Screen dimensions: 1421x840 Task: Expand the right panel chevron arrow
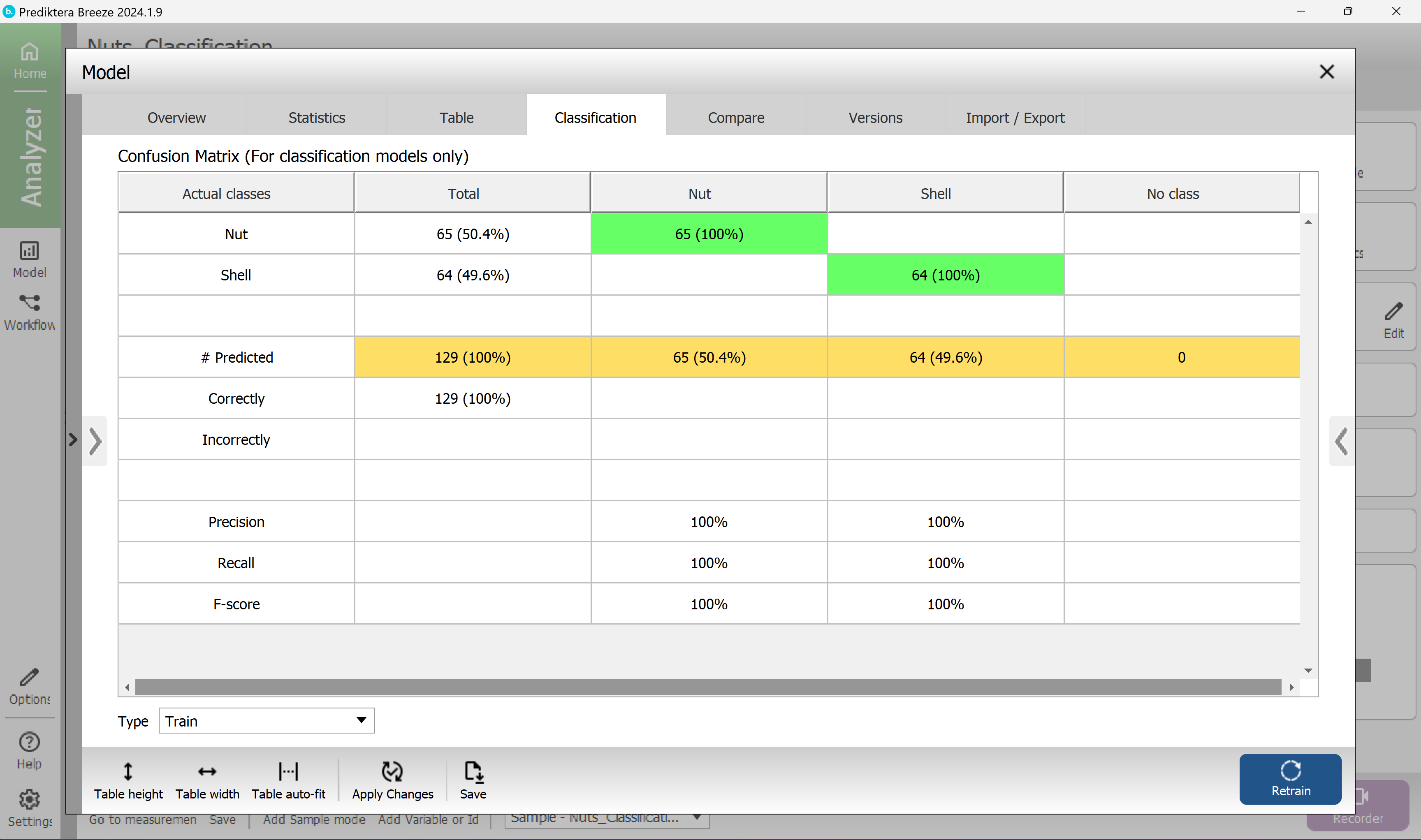(1341, 441)
